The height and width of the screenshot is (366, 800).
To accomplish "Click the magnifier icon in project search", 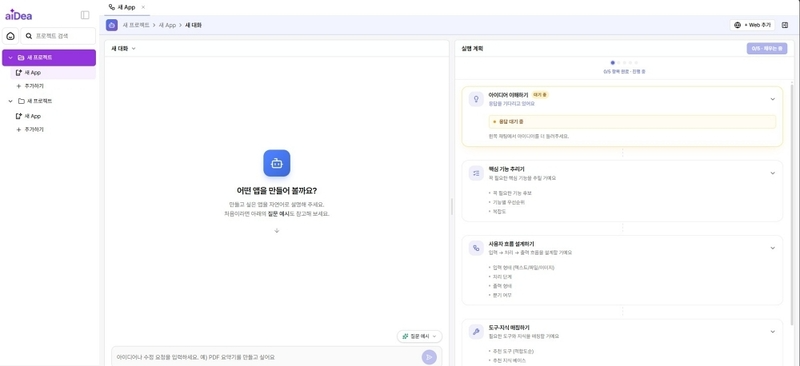I will (29, 36).
